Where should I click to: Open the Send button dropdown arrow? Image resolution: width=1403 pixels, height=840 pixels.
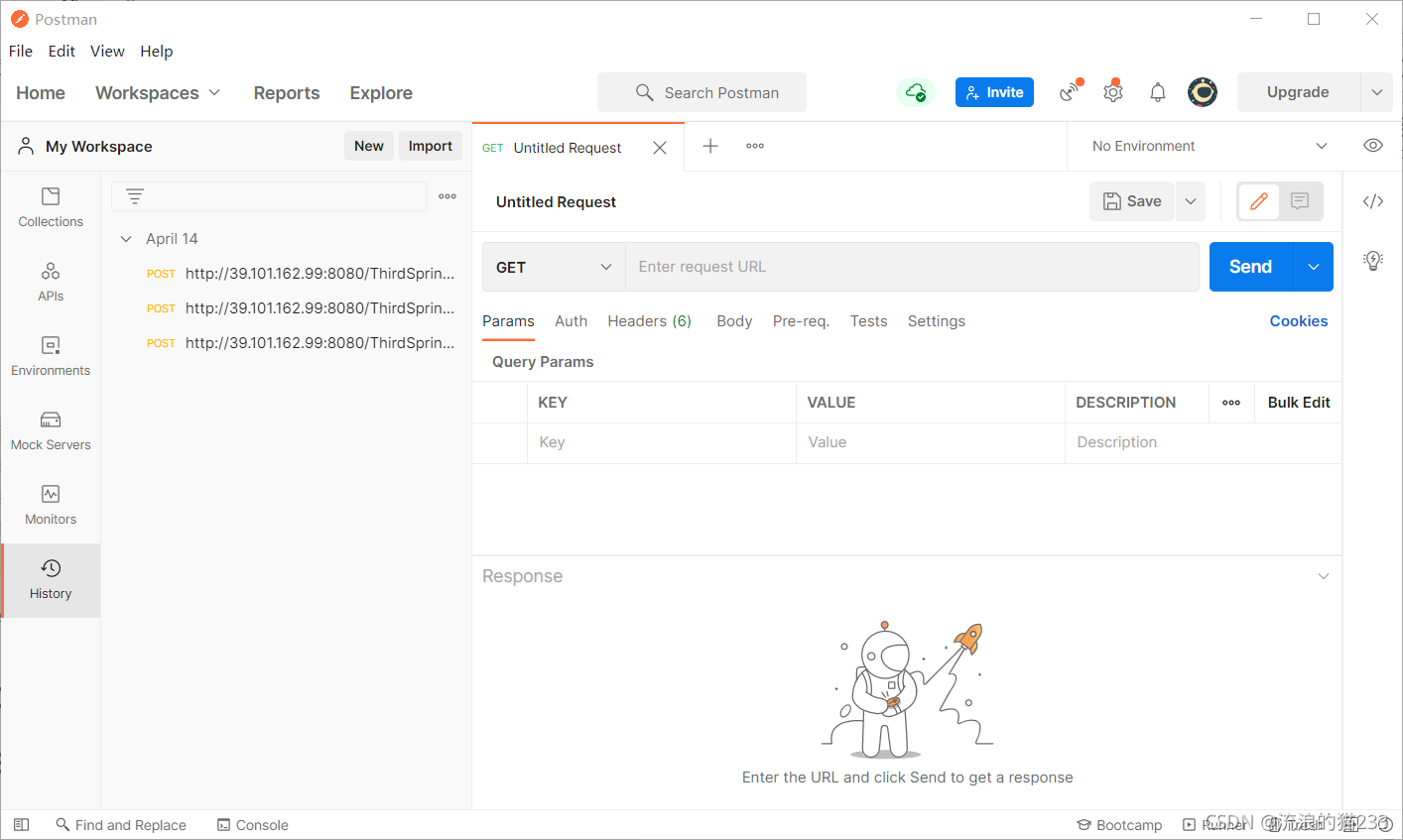(1314, 267)
